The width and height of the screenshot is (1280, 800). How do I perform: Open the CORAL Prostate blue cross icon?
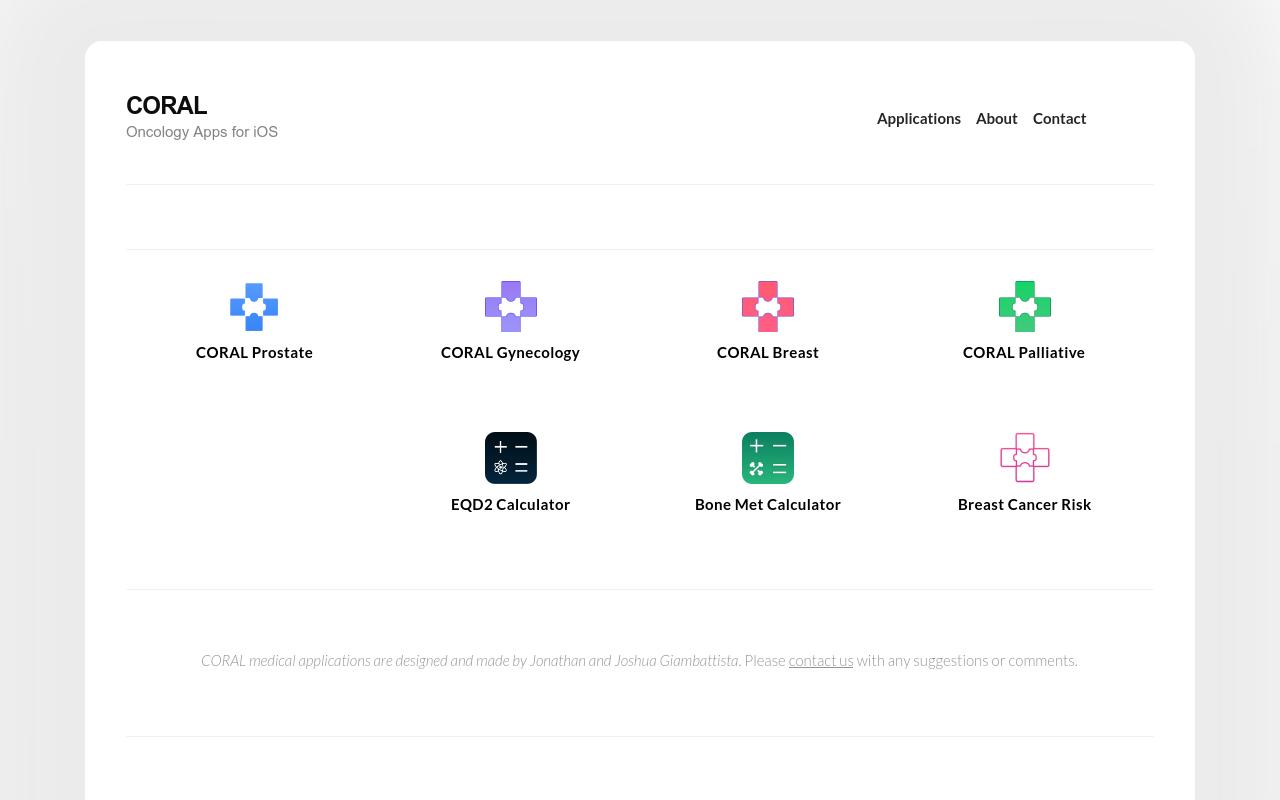254,307
